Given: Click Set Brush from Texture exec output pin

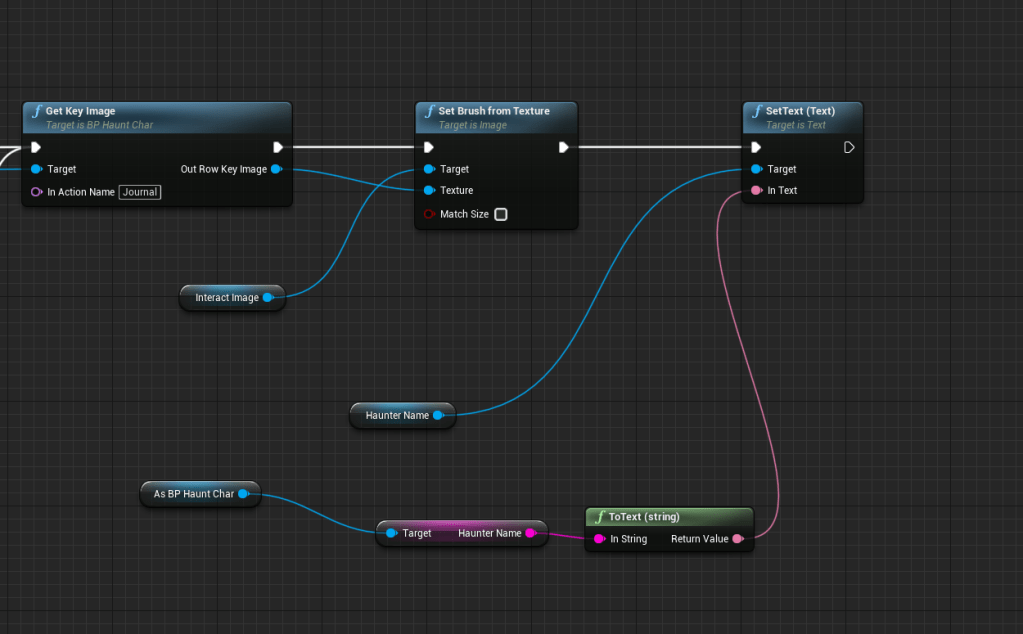Looking at the screenshot, I should (x=564, y=147).
